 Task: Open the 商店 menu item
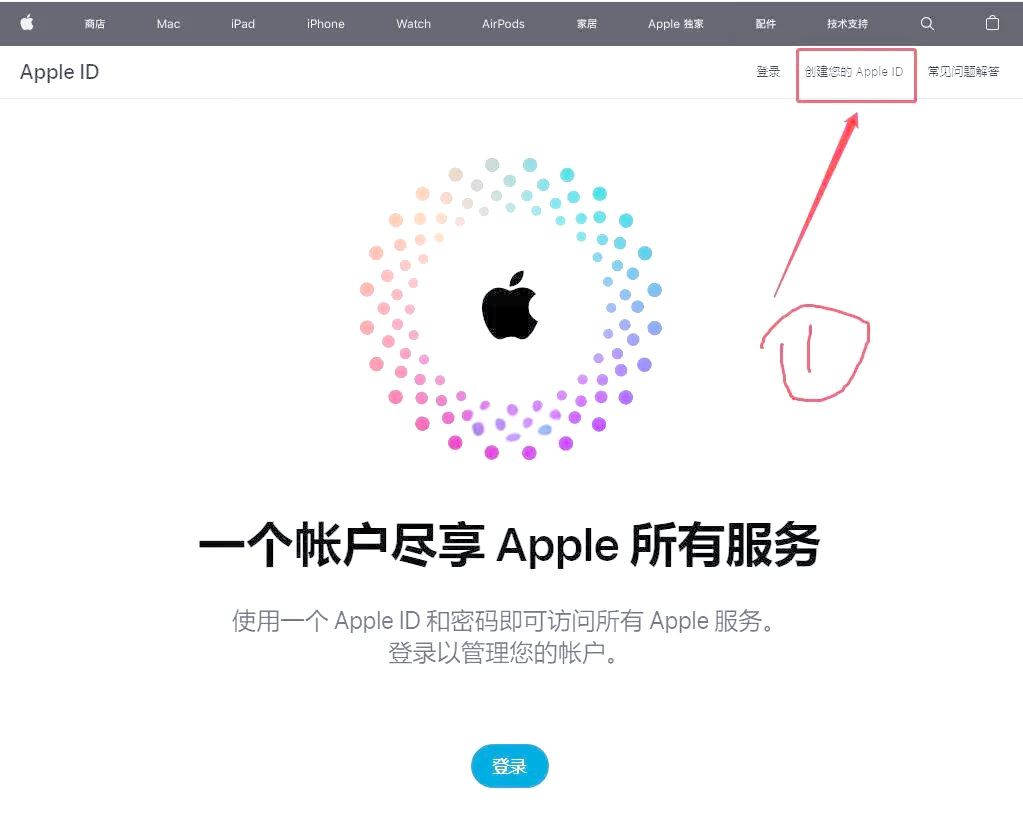click(x=95, y=23)
